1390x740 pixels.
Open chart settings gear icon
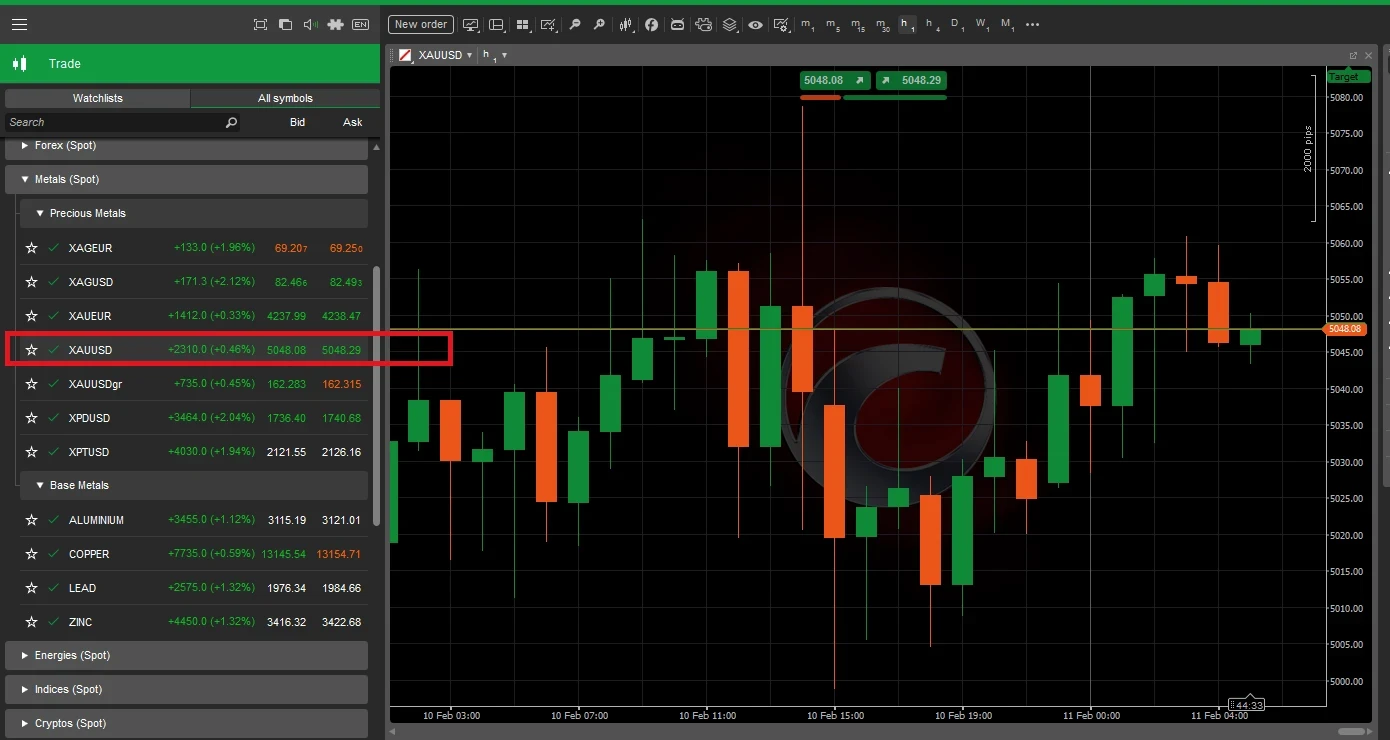click(782, 25)
